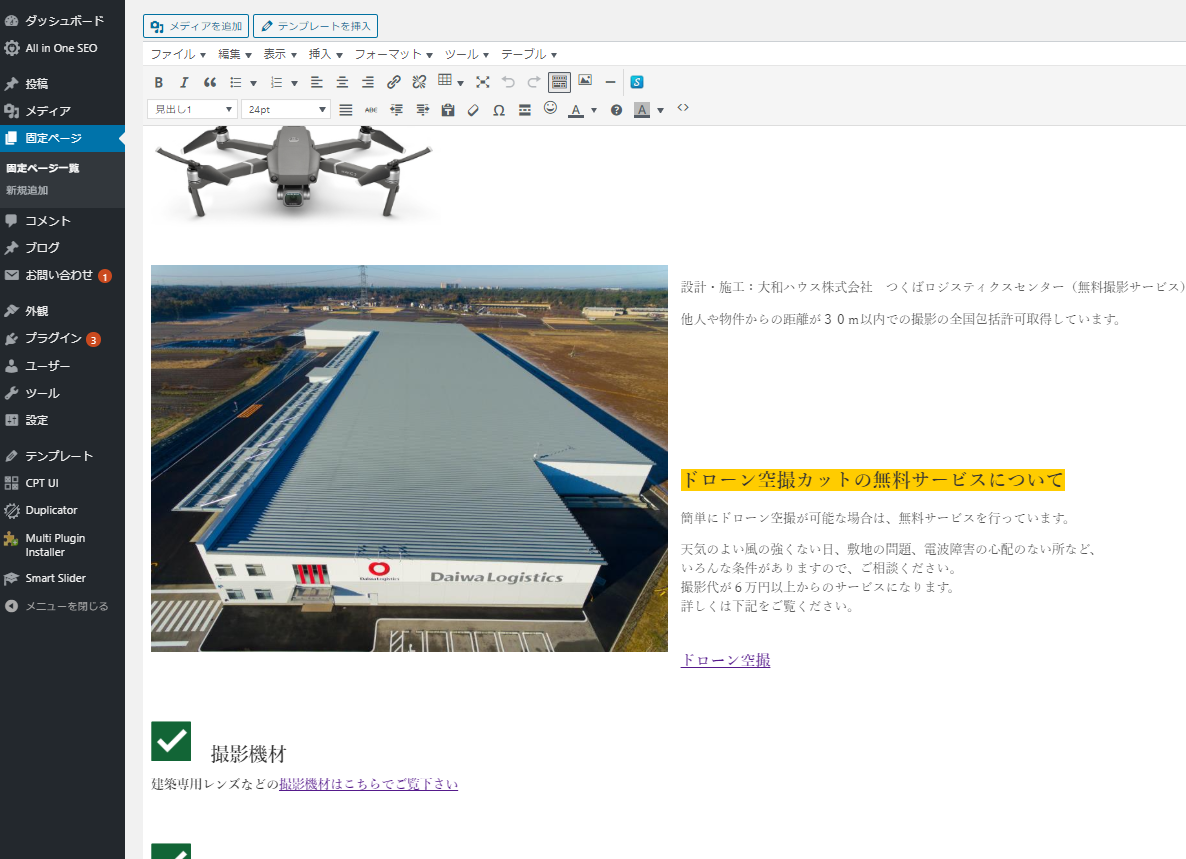Open the 見出し1 format dropdown
This screenshot has width=1186, height=859.
(x=193, y=110)
